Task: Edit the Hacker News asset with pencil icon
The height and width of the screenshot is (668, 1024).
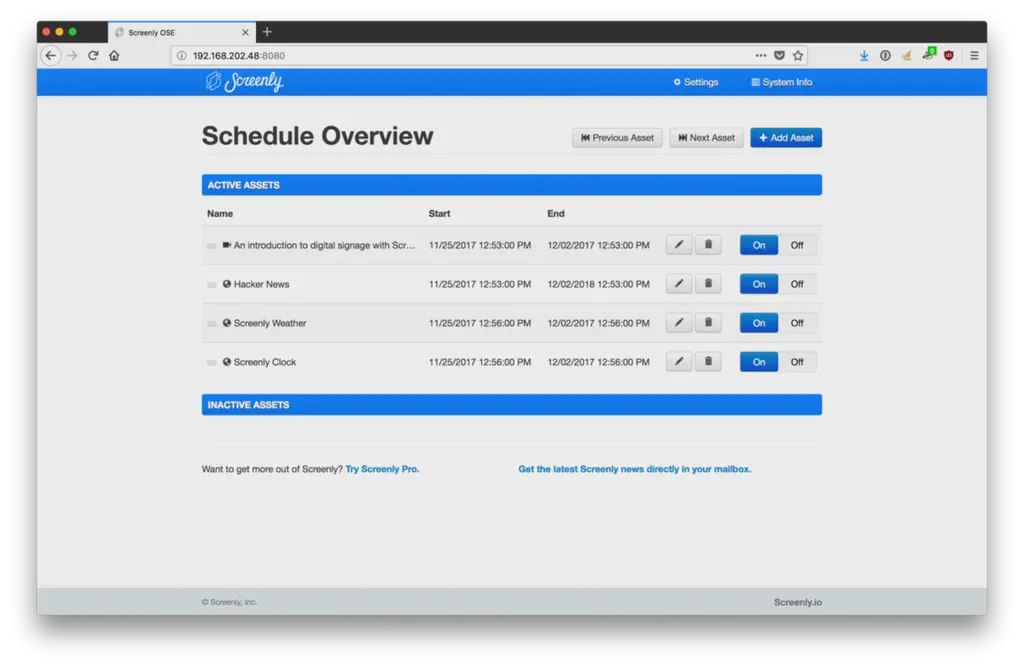Action: coord(678,283)
